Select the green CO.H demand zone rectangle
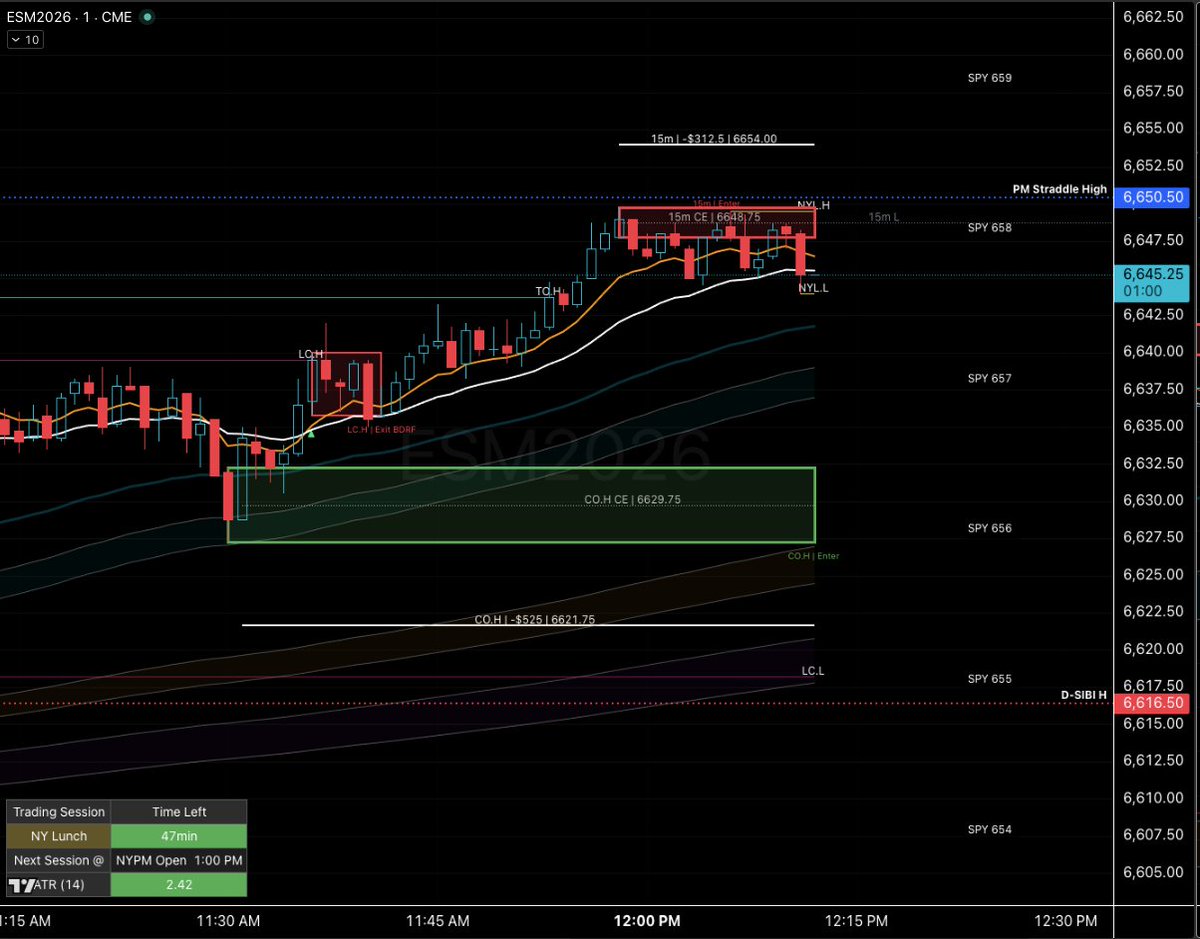The width and height of the screenshot is (1200, 939). pyautogui.click(x=521, y=505)
